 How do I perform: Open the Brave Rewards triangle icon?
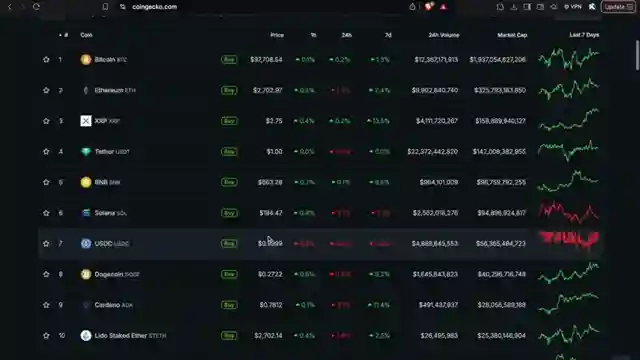click(444, 7)
